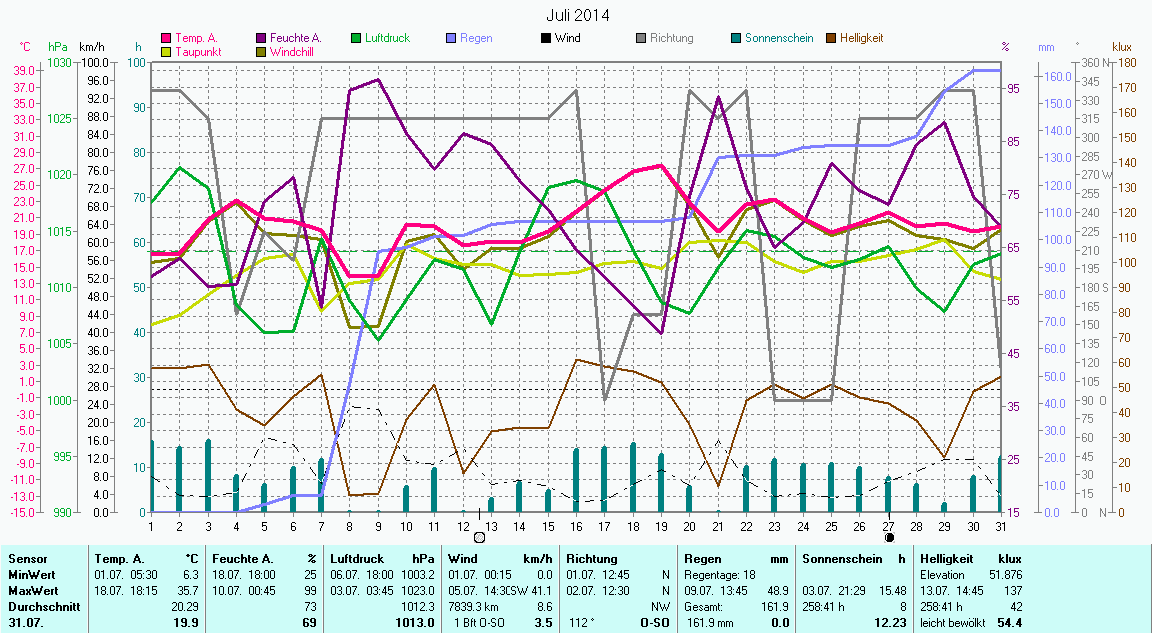
Task: Click the green Luftdruck legend swatch
Action: 356,38
